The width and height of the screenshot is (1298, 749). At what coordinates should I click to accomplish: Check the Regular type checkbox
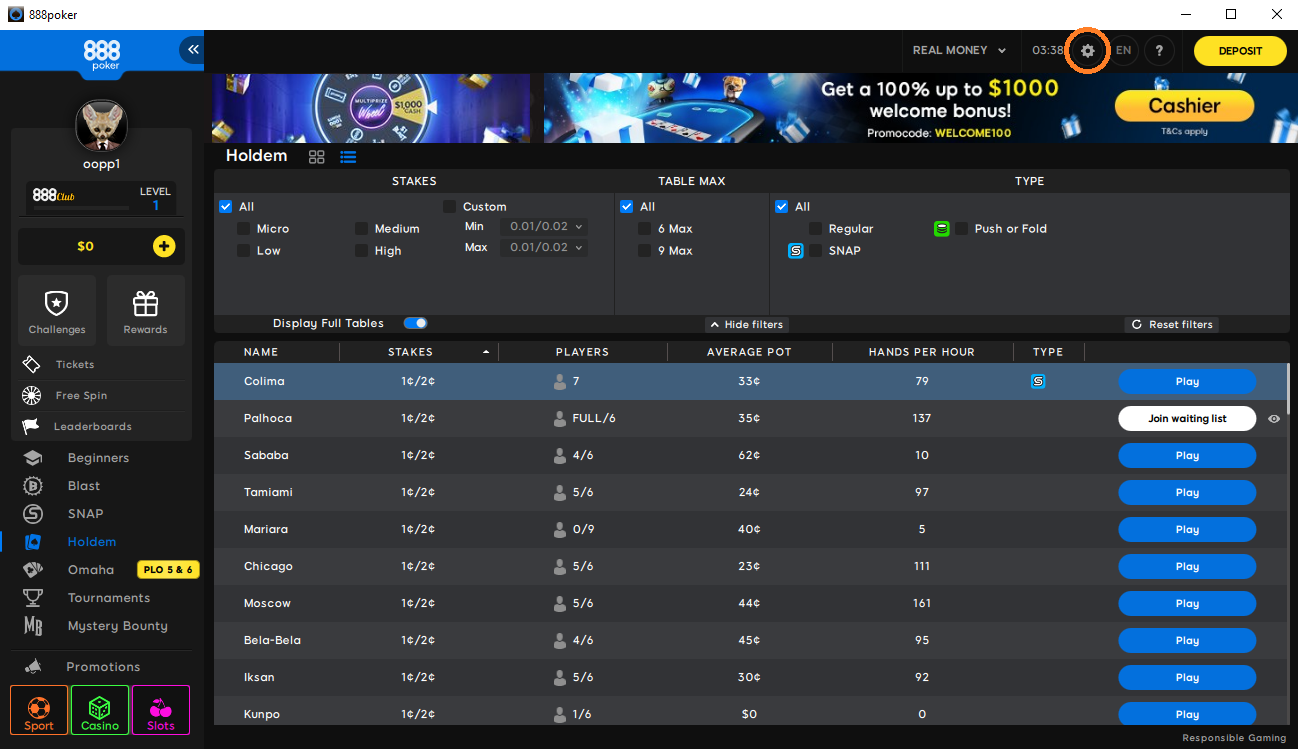[816, 228]
